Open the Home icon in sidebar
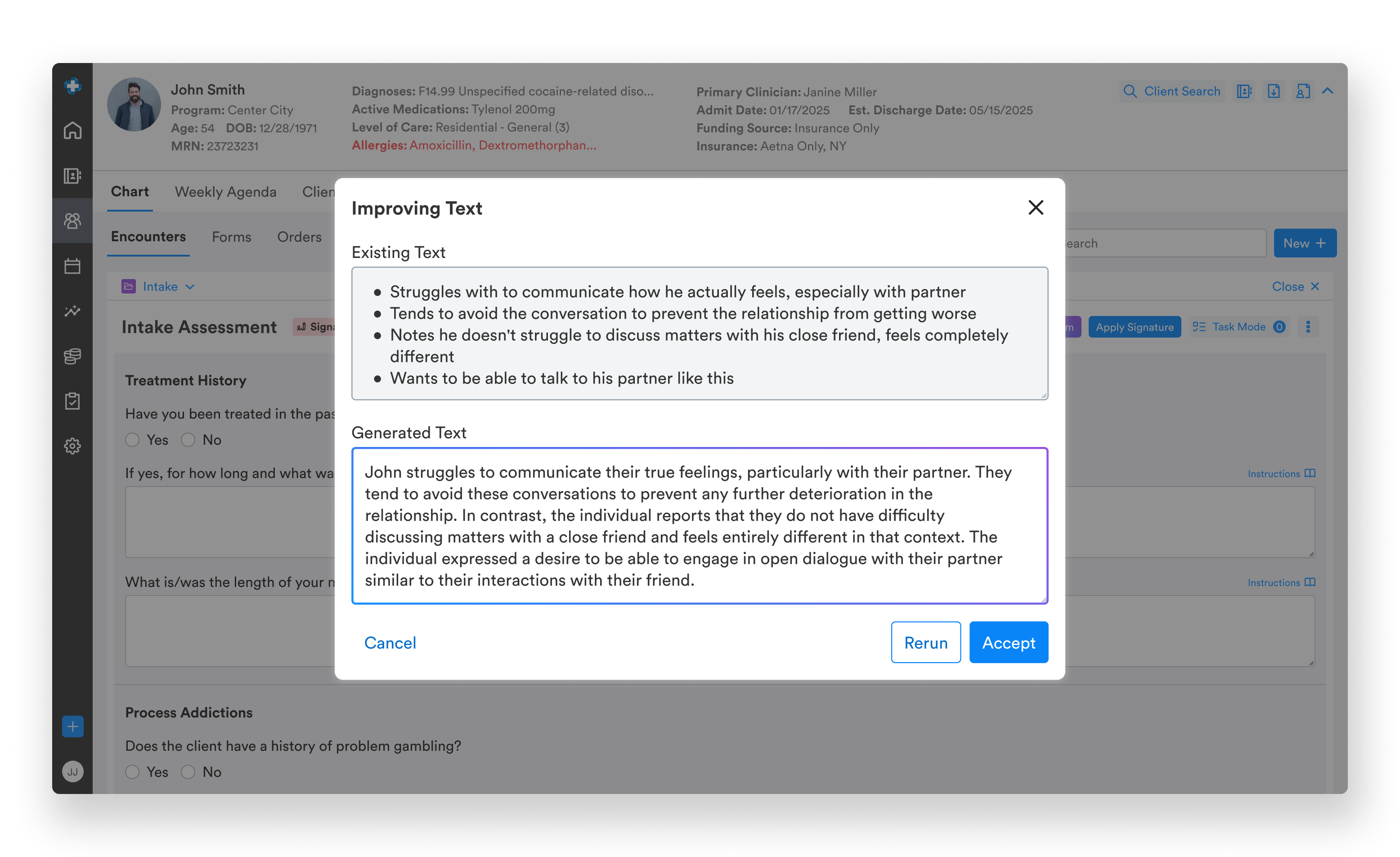1400x857 pixels. click(x=72, y=131)
